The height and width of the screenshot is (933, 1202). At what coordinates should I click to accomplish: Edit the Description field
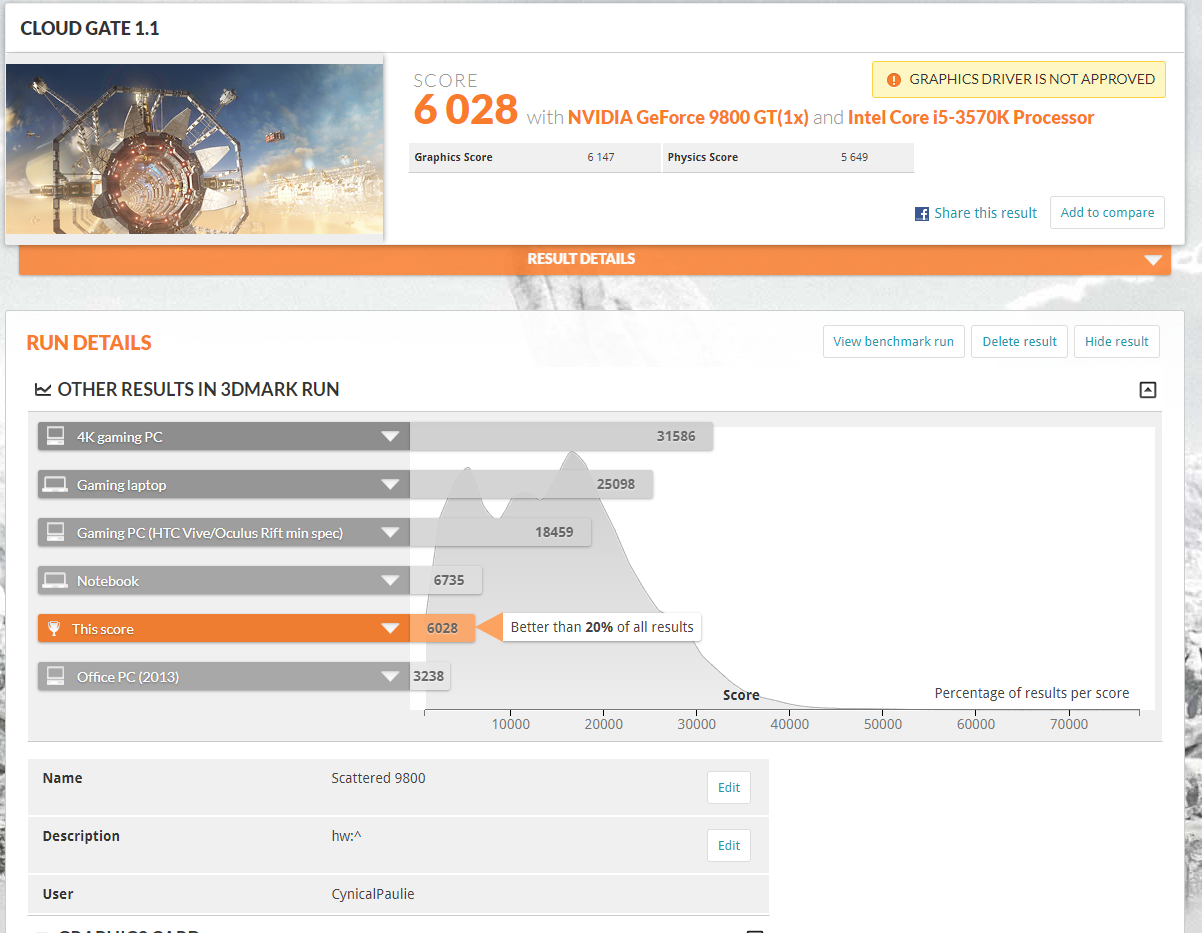point(729,845)
